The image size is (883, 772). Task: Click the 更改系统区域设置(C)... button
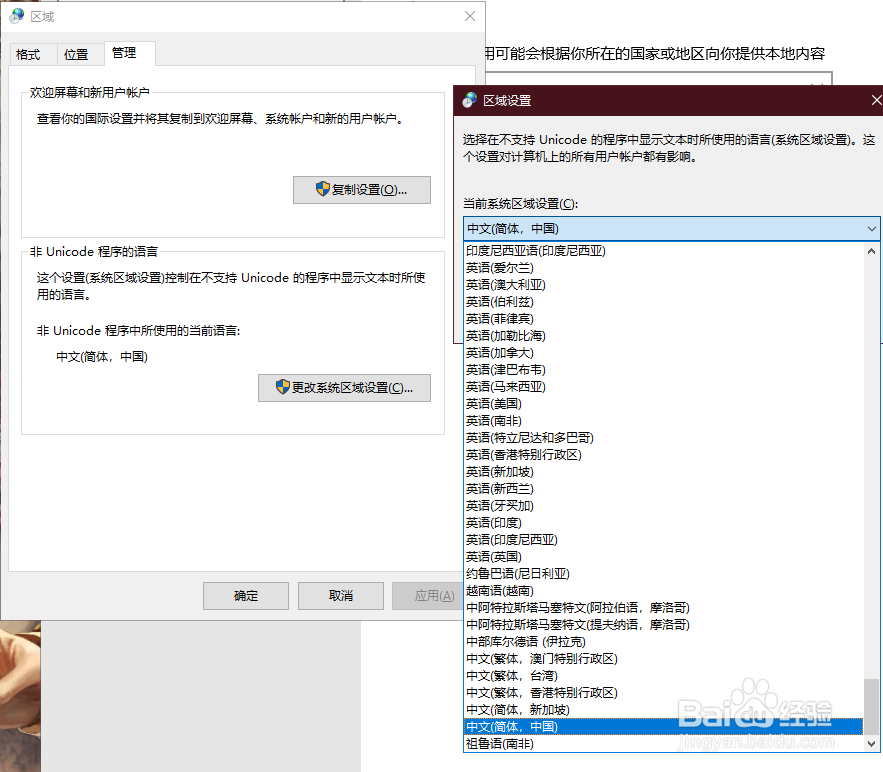[344, 388]
